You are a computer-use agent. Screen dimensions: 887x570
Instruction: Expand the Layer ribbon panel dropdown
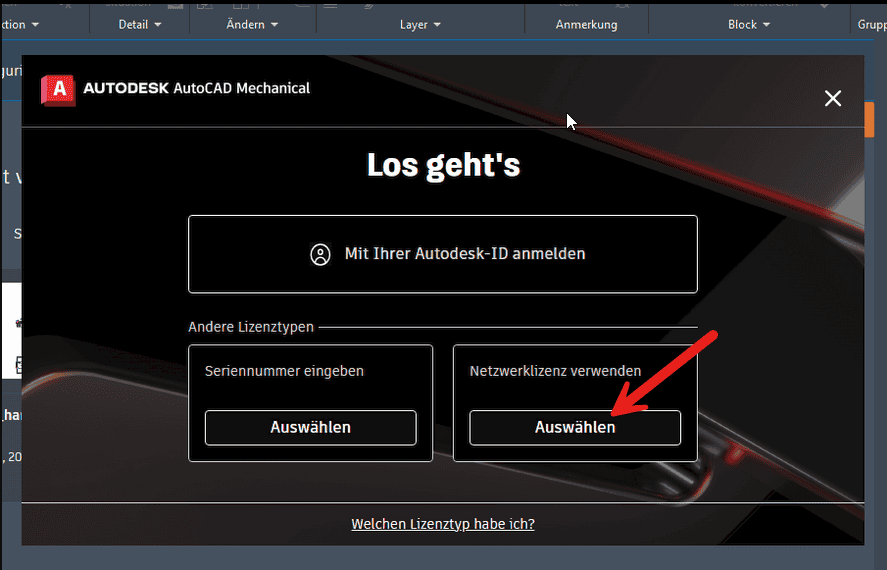click(x=420, y=25)
